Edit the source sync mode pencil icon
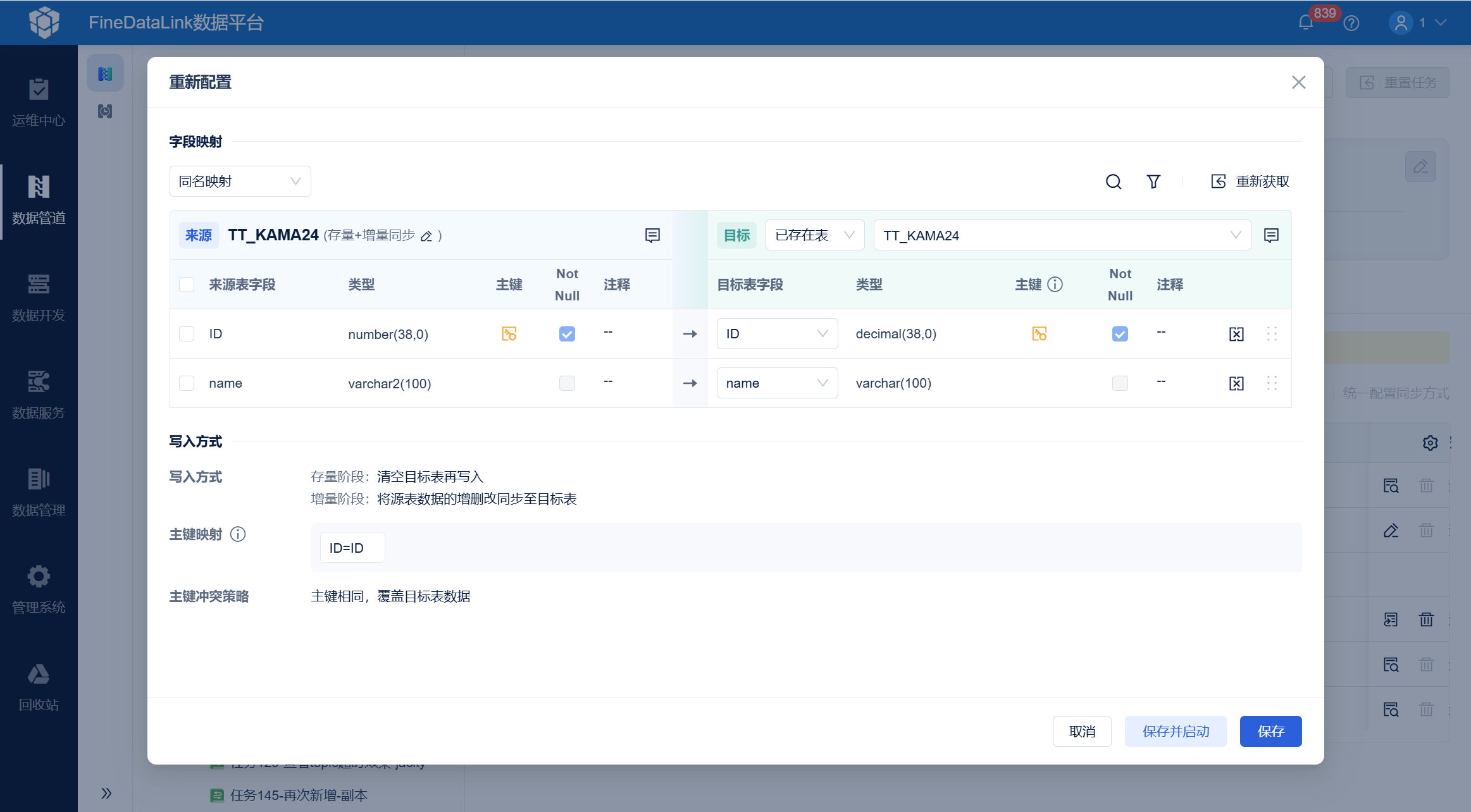 pos(426,236)
